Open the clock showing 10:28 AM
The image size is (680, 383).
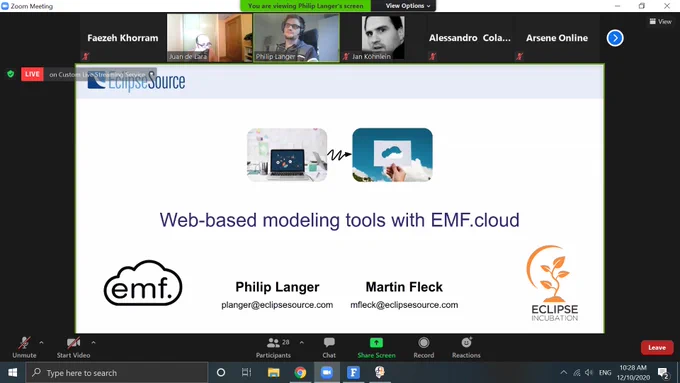(x=633, y=373)
